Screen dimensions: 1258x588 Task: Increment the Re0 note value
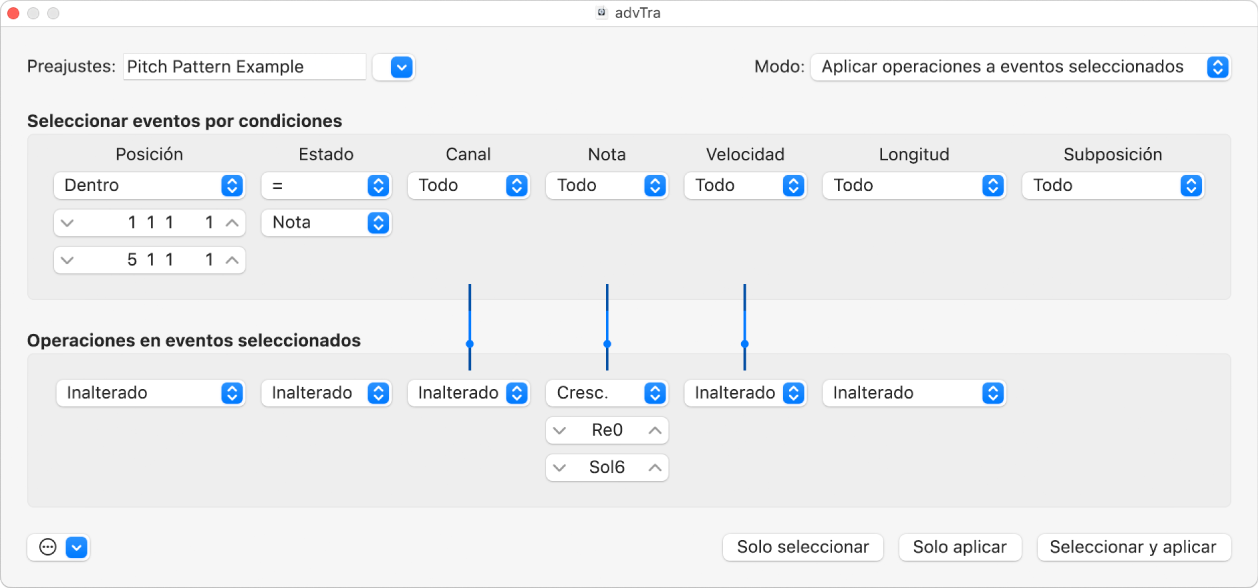(x=655, y=431)
